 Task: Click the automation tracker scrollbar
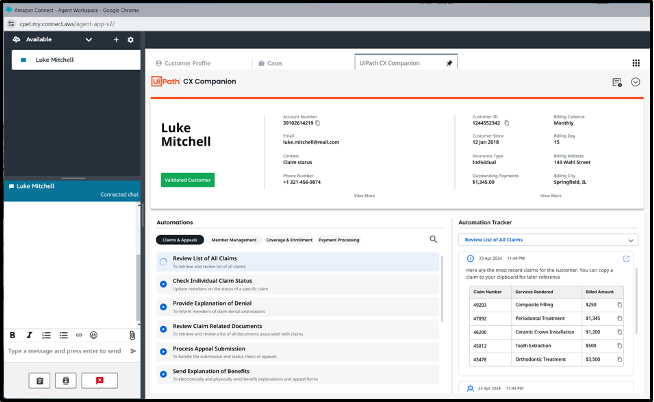click(x=636, y=300)
